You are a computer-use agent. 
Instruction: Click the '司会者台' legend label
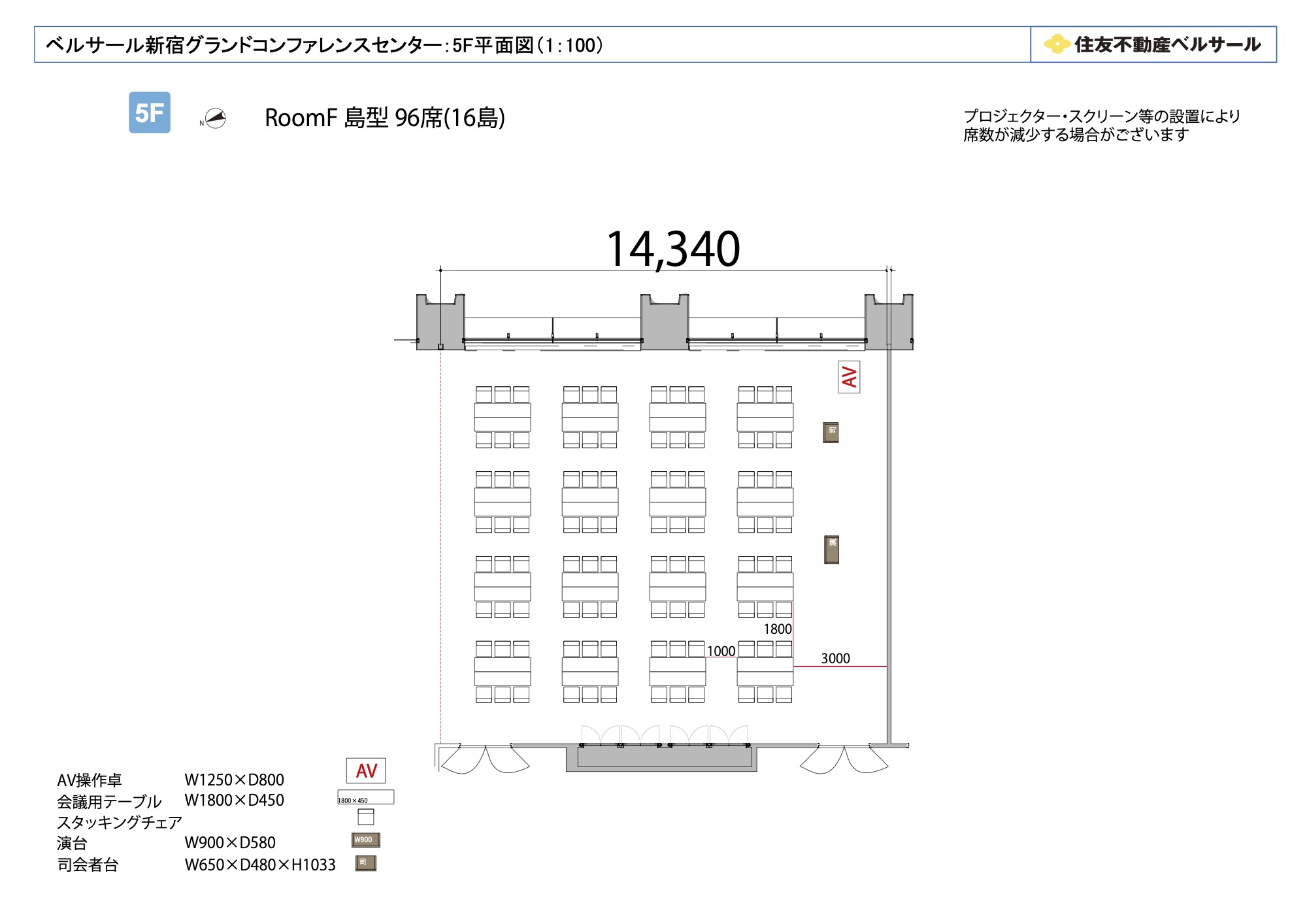(x=88, y=865)
